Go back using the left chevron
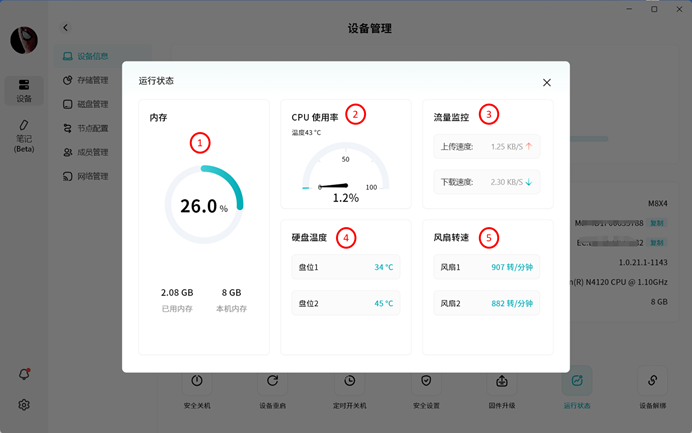The width and height of the screenshot is (692, 433). pos(66,28)
